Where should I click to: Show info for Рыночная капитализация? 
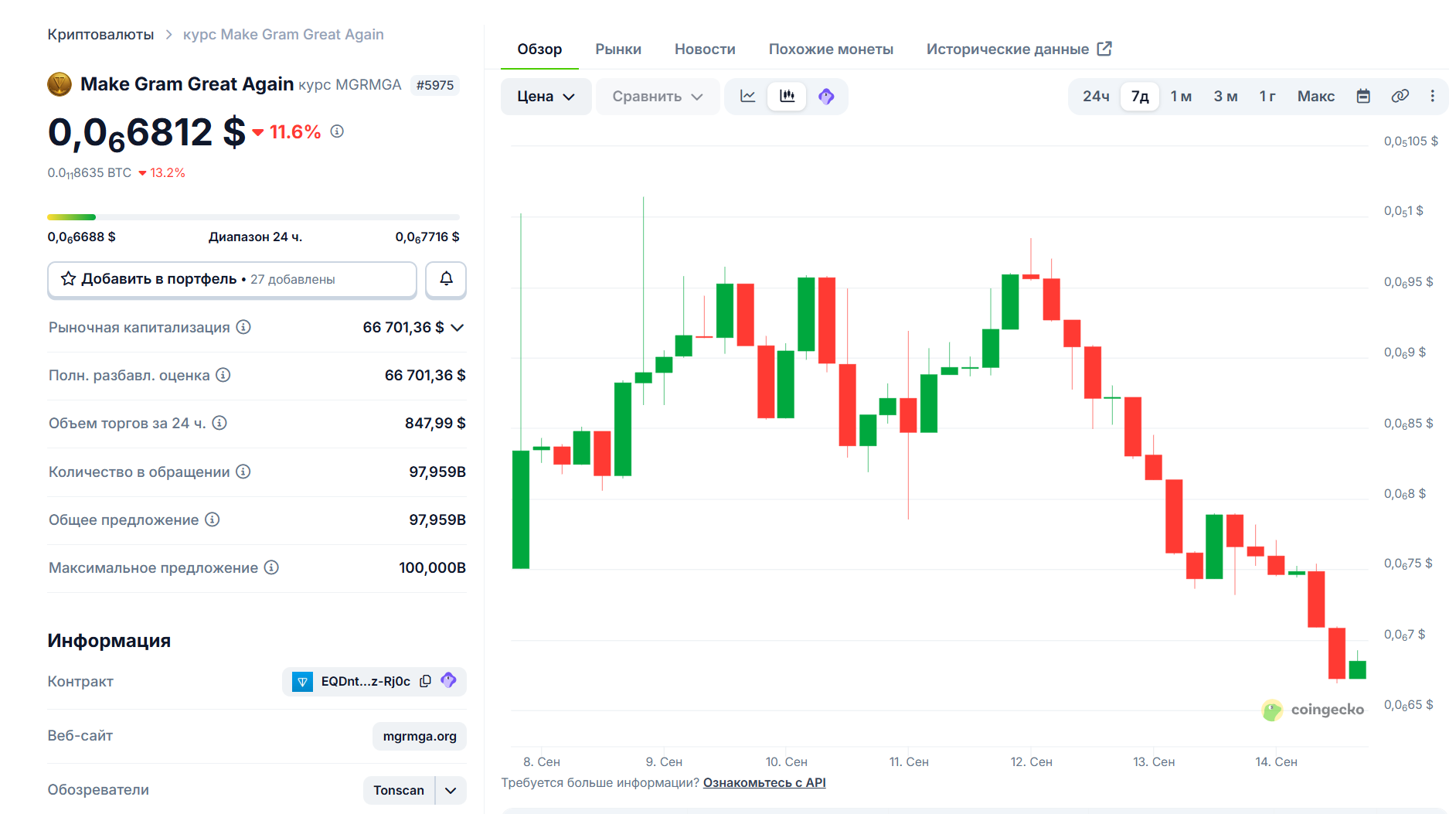pos(243,327)
